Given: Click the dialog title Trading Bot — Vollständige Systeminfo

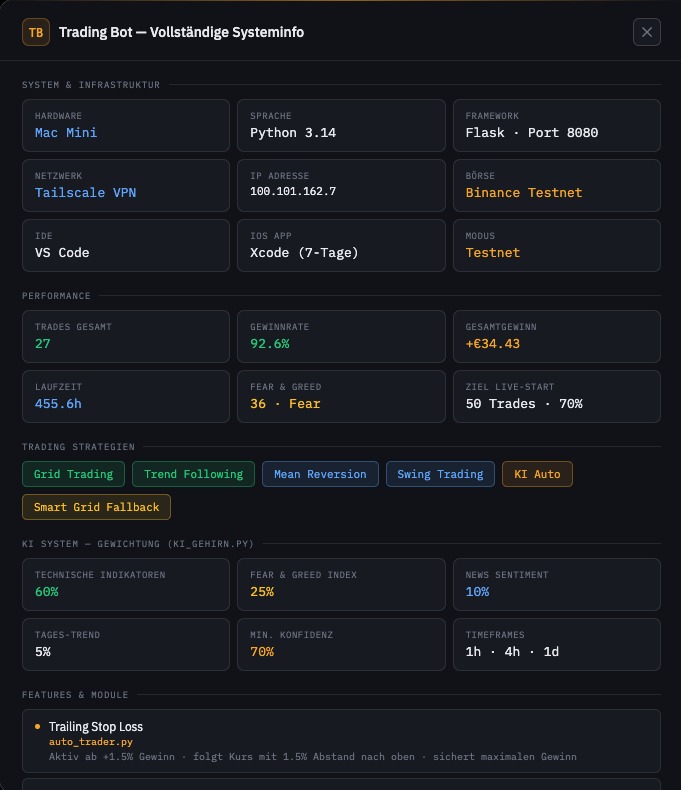Looking at the screenshot, I should point(181,32).
